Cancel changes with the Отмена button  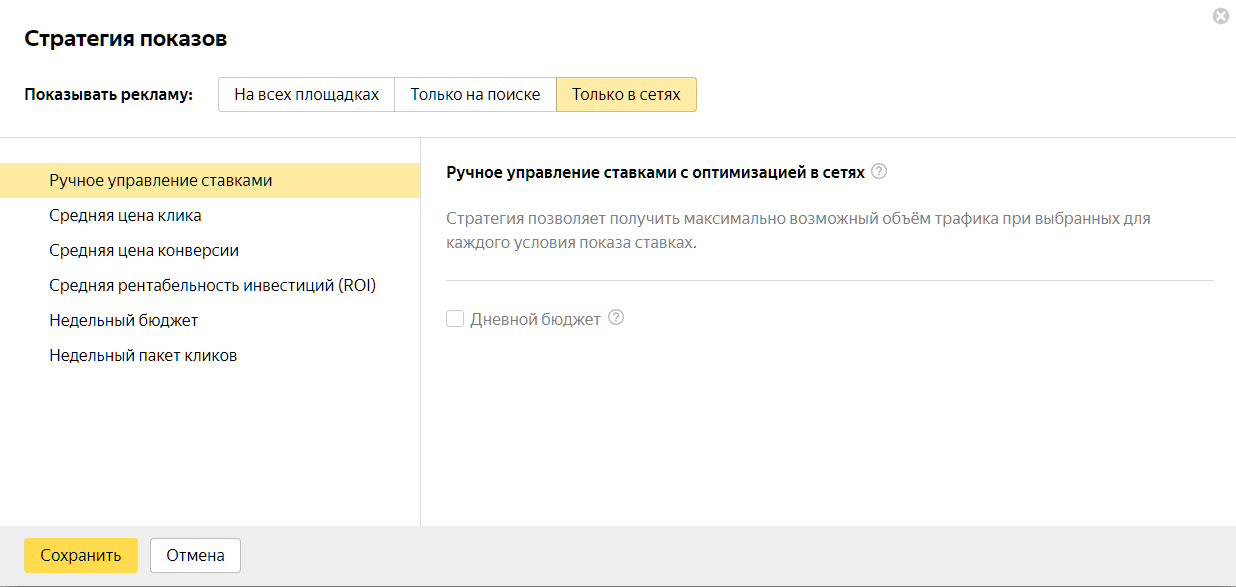coord(195,555)
